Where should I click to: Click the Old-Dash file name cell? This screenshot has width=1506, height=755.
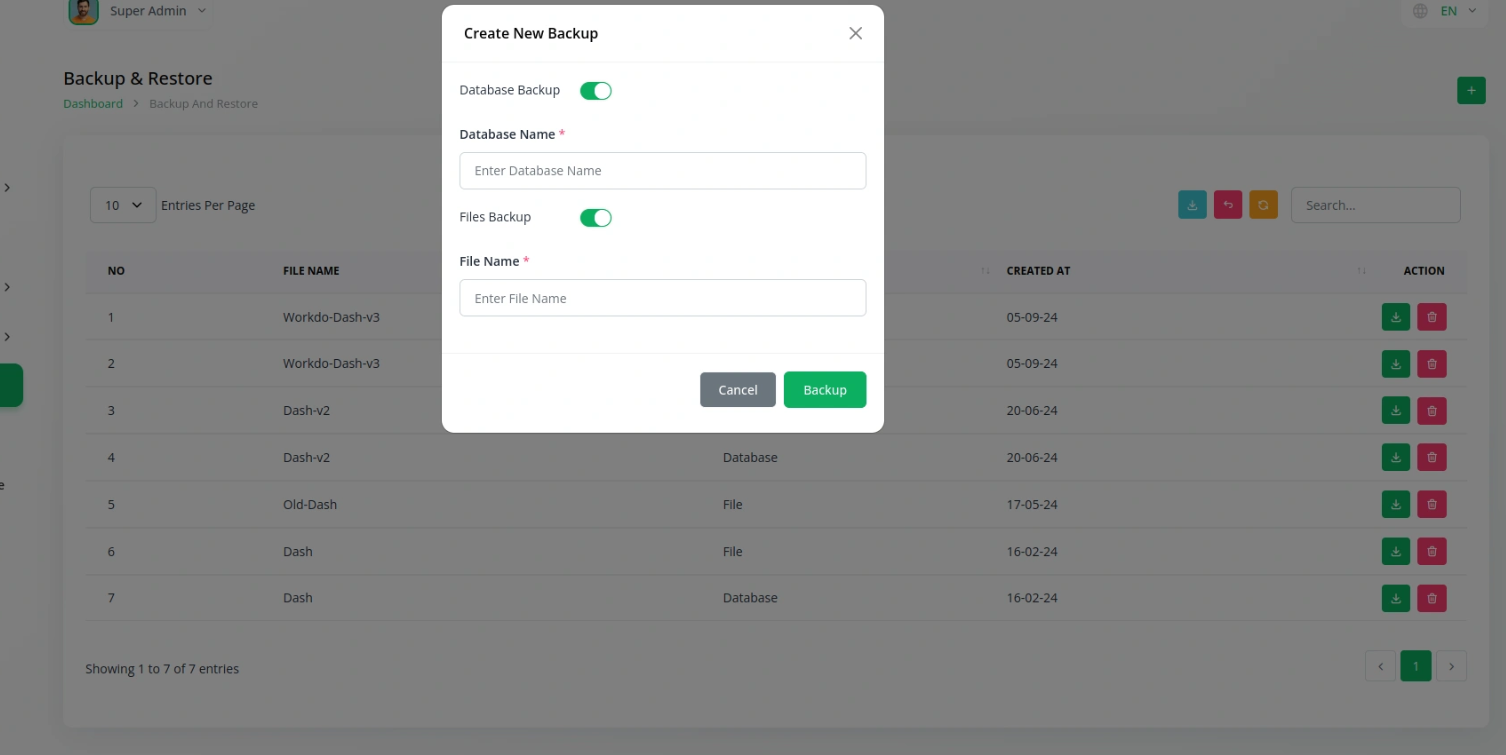310,505
